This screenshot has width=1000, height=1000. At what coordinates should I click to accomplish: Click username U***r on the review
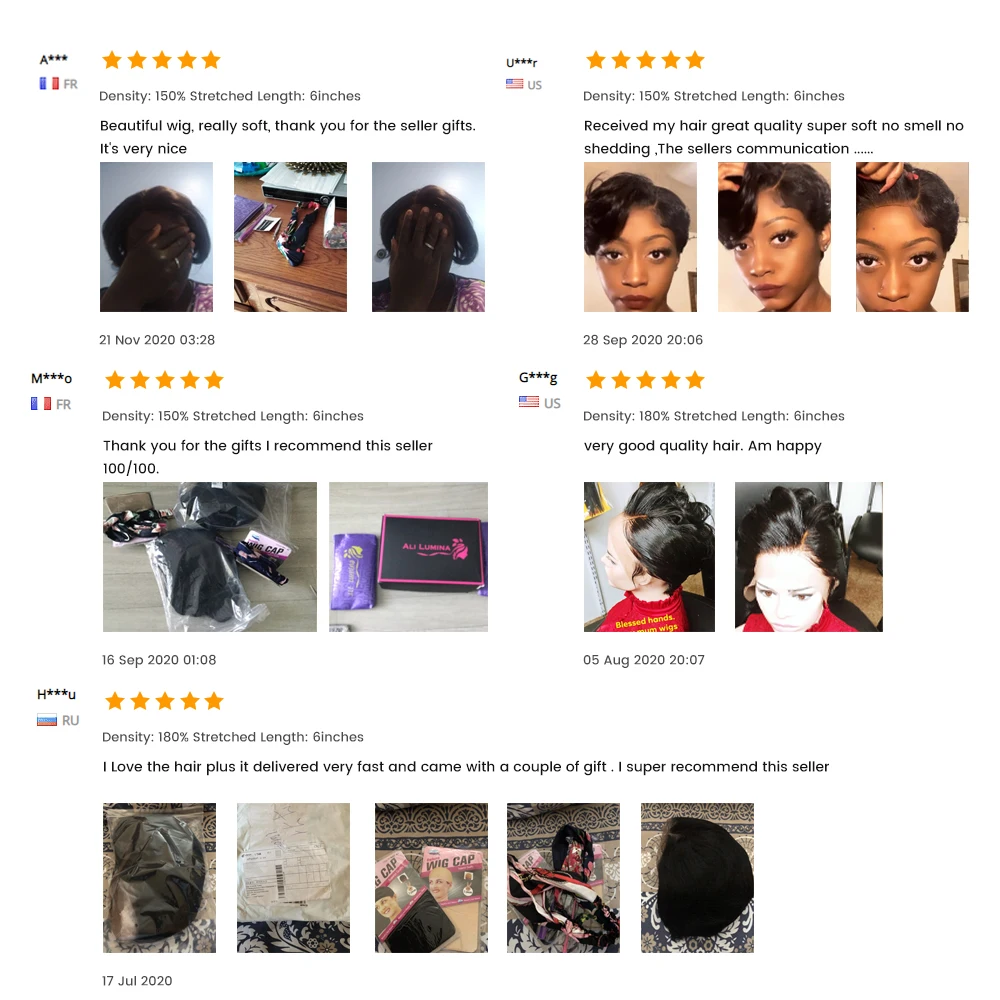pyautogui.click(x=522, y=62)
